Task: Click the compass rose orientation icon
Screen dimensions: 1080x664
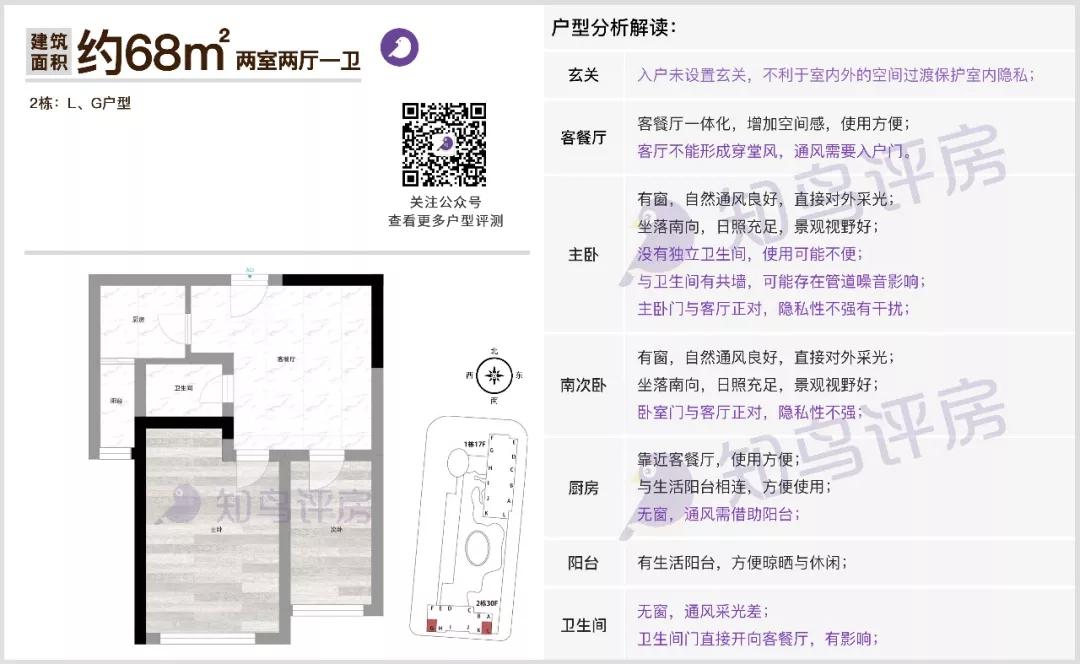Action: point(492,375)
